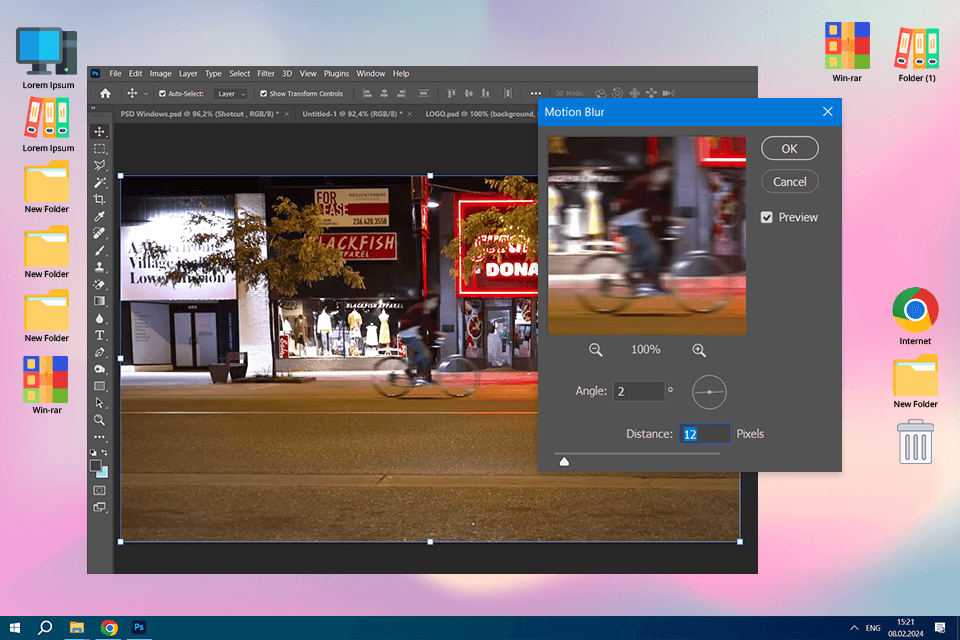The height and width of the screenshot is (640, 960).
Task: Select the Healing Brush tool
Action: tap(99, 233)
